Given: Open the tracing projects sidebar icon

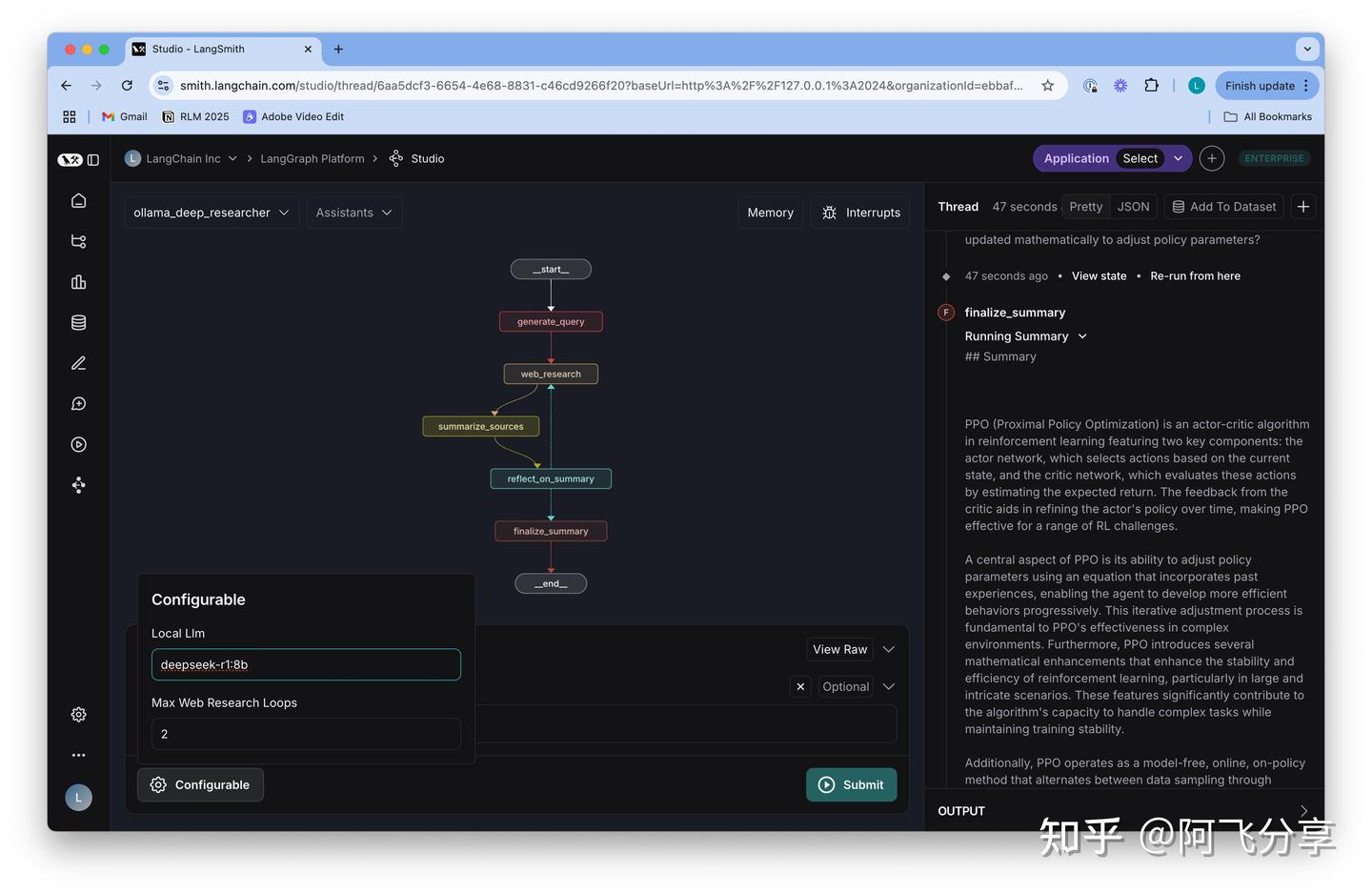Looking at the screenshot, I should pyautogui.click(x=79, y=241).
